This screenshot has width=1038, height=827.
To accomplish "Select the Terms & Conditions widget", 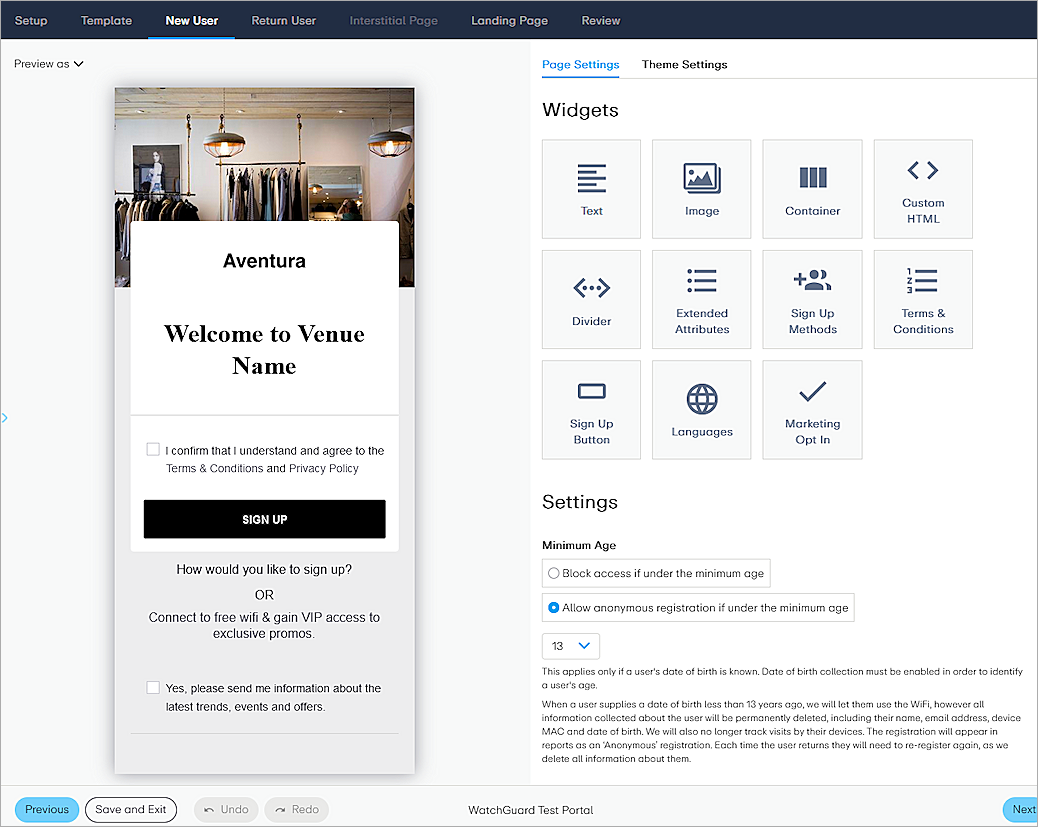I will (x=922, y=299).
